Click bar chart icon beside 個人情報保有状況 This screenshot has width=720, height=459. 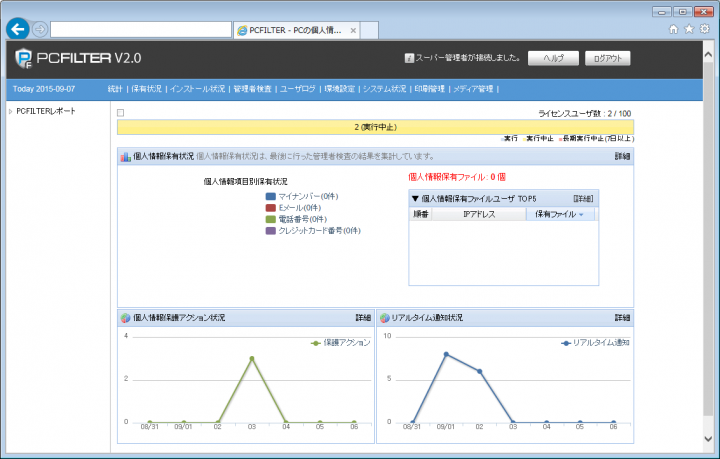125,157
